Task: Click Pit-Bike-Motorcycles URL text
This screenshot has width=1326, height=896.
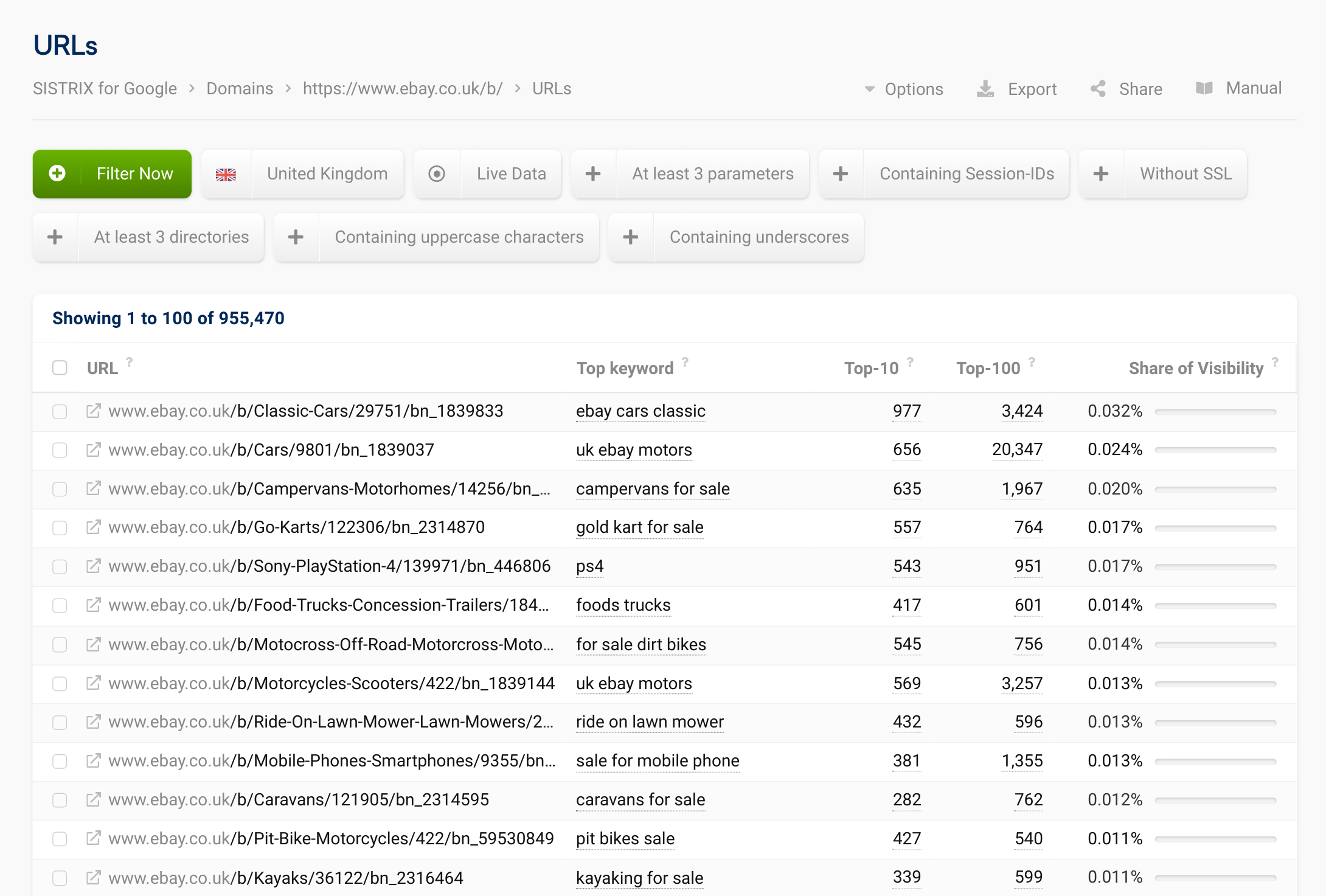Action: tap(331, 838)
